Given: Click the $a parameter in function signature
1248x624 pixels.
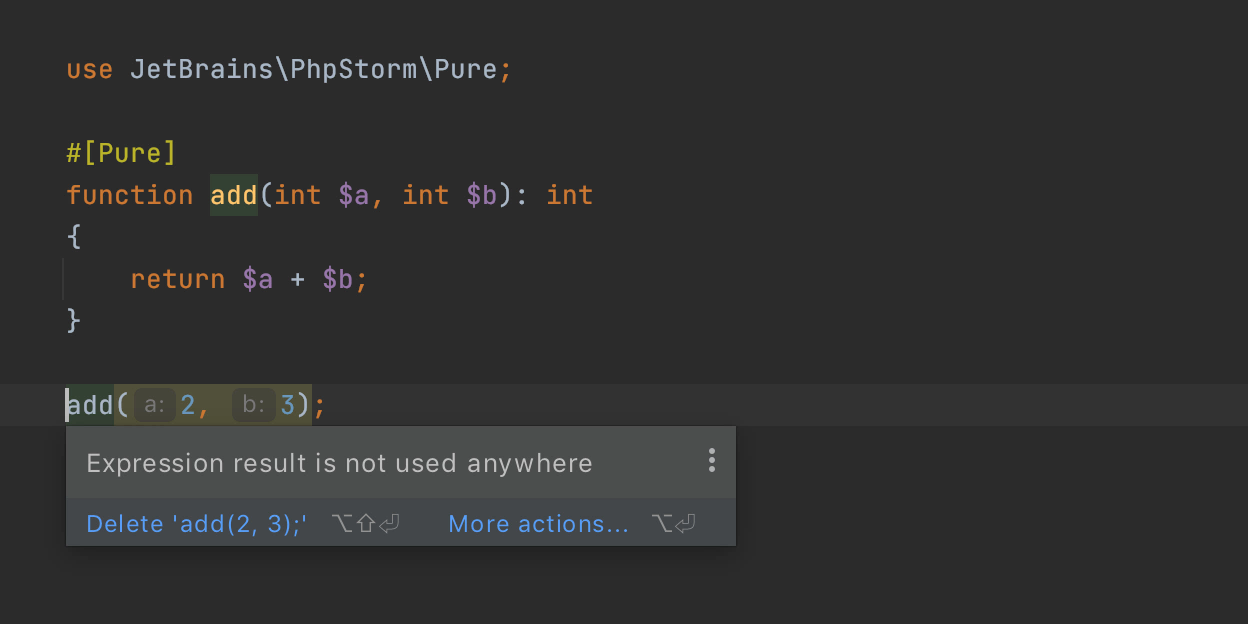Looking at the screenshot, I should (x=354, y=195).
